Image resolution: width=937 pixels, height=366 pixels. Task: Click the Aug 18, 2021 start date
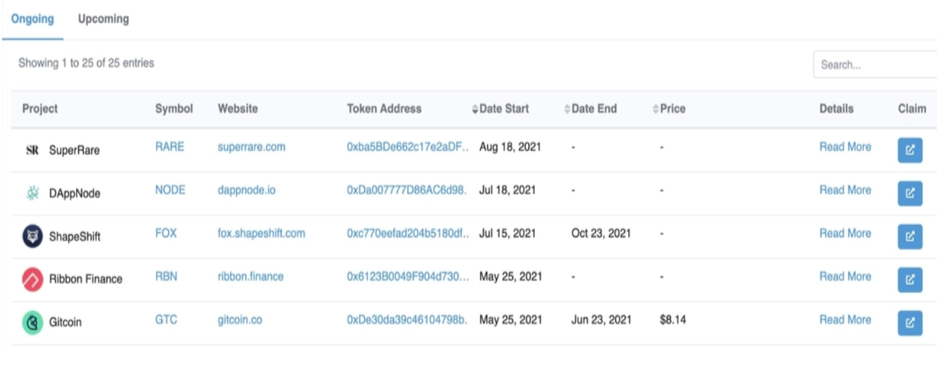click(510, 147)
